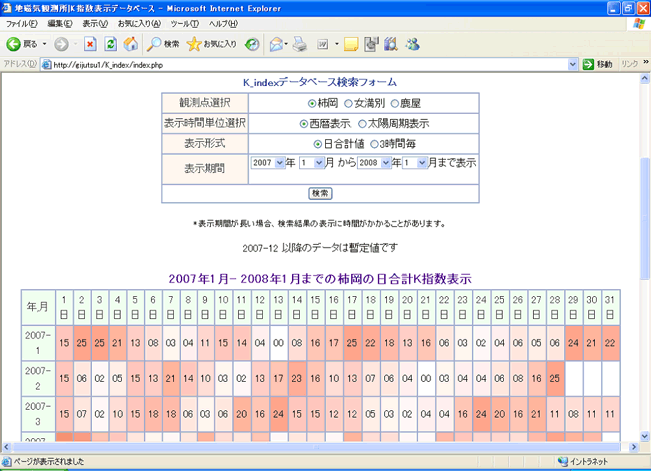Viewport: 651px width, 471px height.
Task: Select the 鹿屋 observation point radio
Action: (396, 103)
